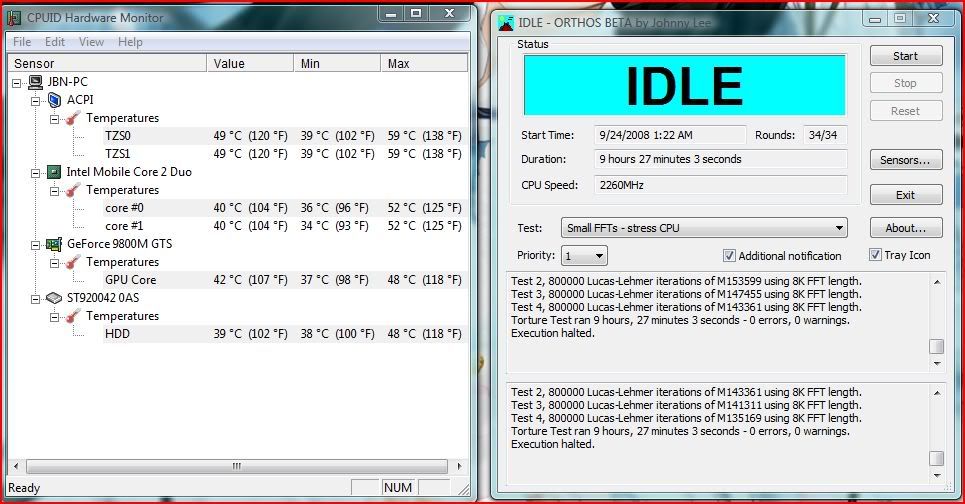
Task: Collapse the ACPI Temperatures node
Action: (x=55, y=119)
